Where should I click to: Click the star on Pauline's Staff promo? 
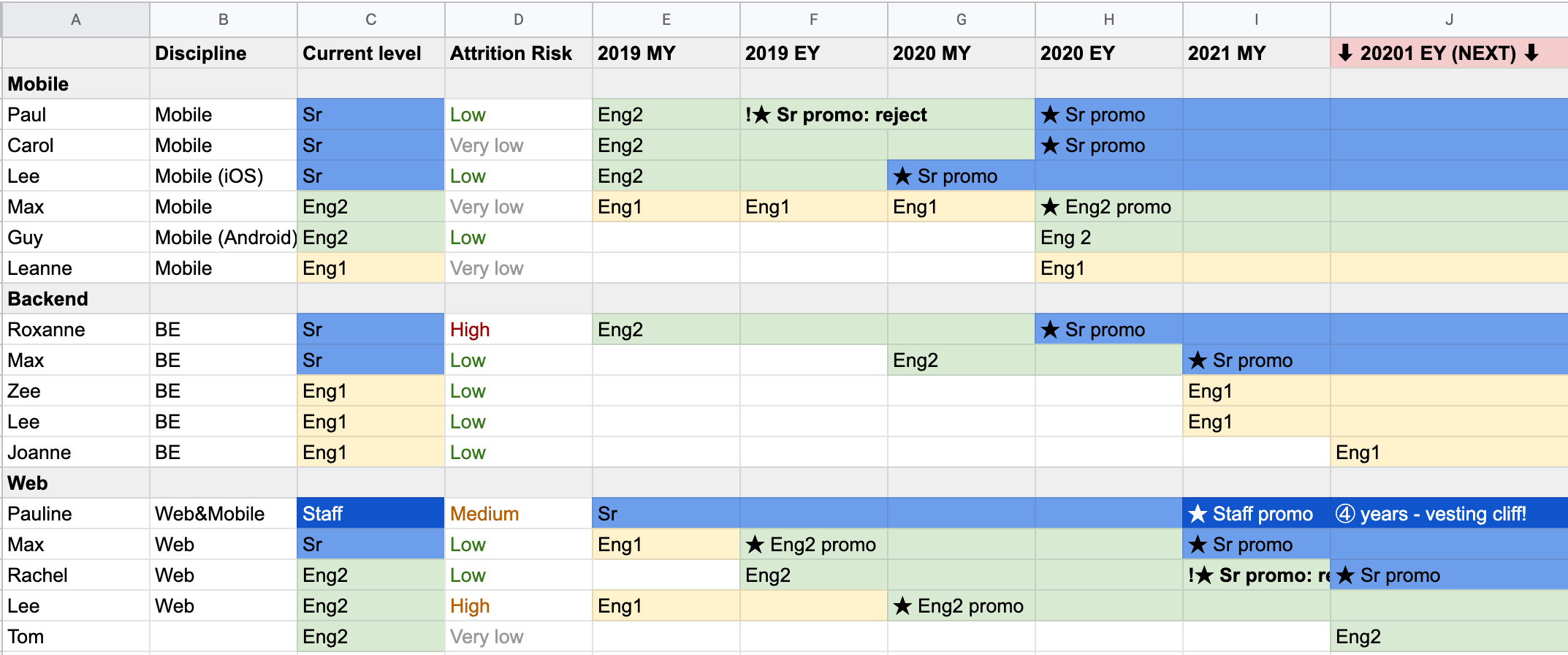(1199, 513)
